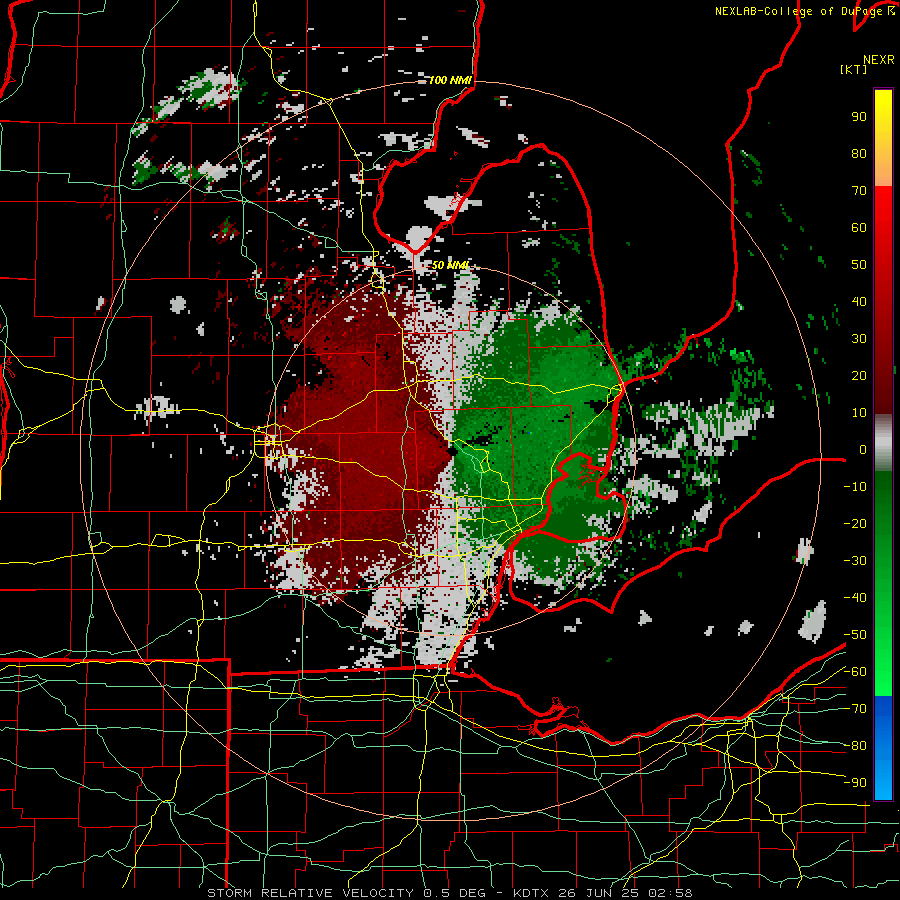The height and width of the screenshot is (900, 900).
Task: Click the 02:58 timestamp
Action: (x=670, y=893)
